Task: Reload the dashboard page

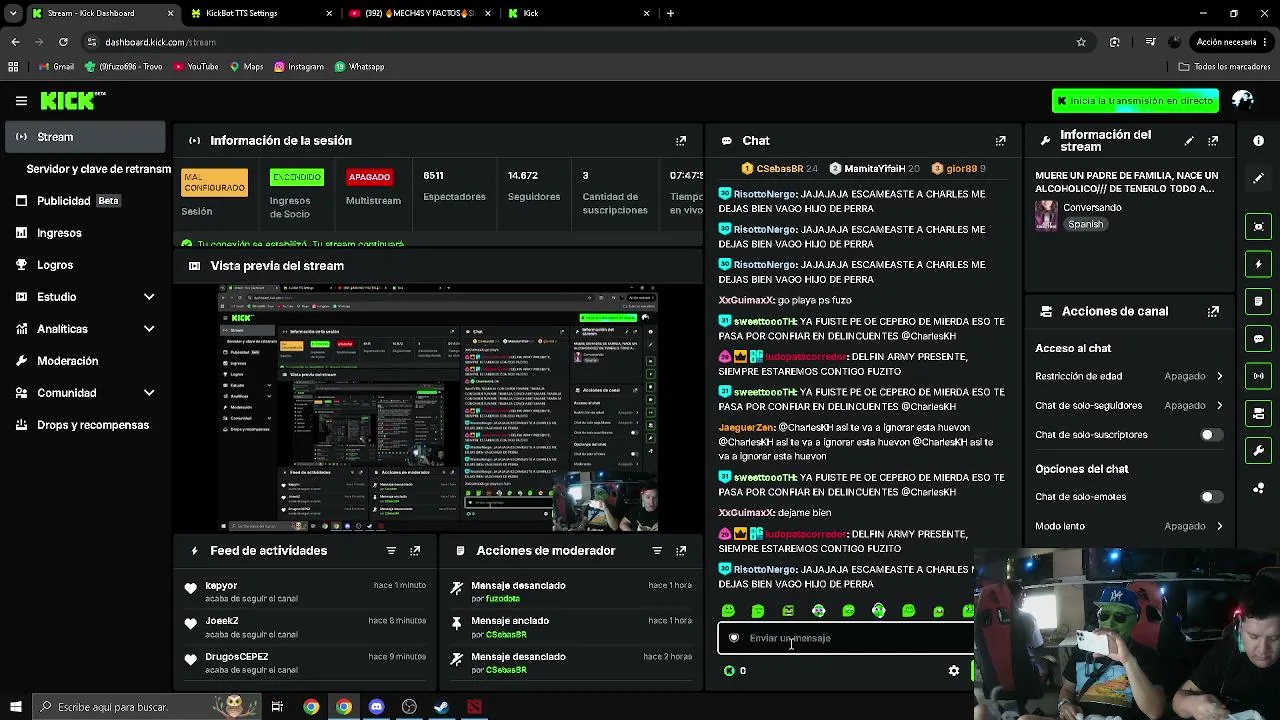Action: (x=63, y=42)
